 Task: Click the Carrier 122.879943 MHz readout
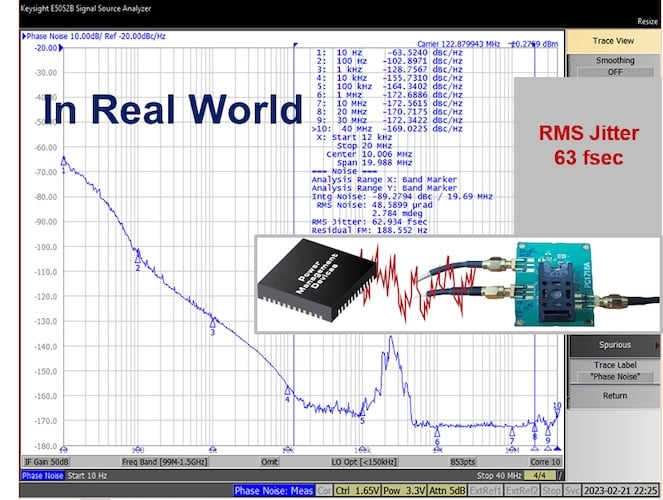pyautogui.click(x=458, y=44)
